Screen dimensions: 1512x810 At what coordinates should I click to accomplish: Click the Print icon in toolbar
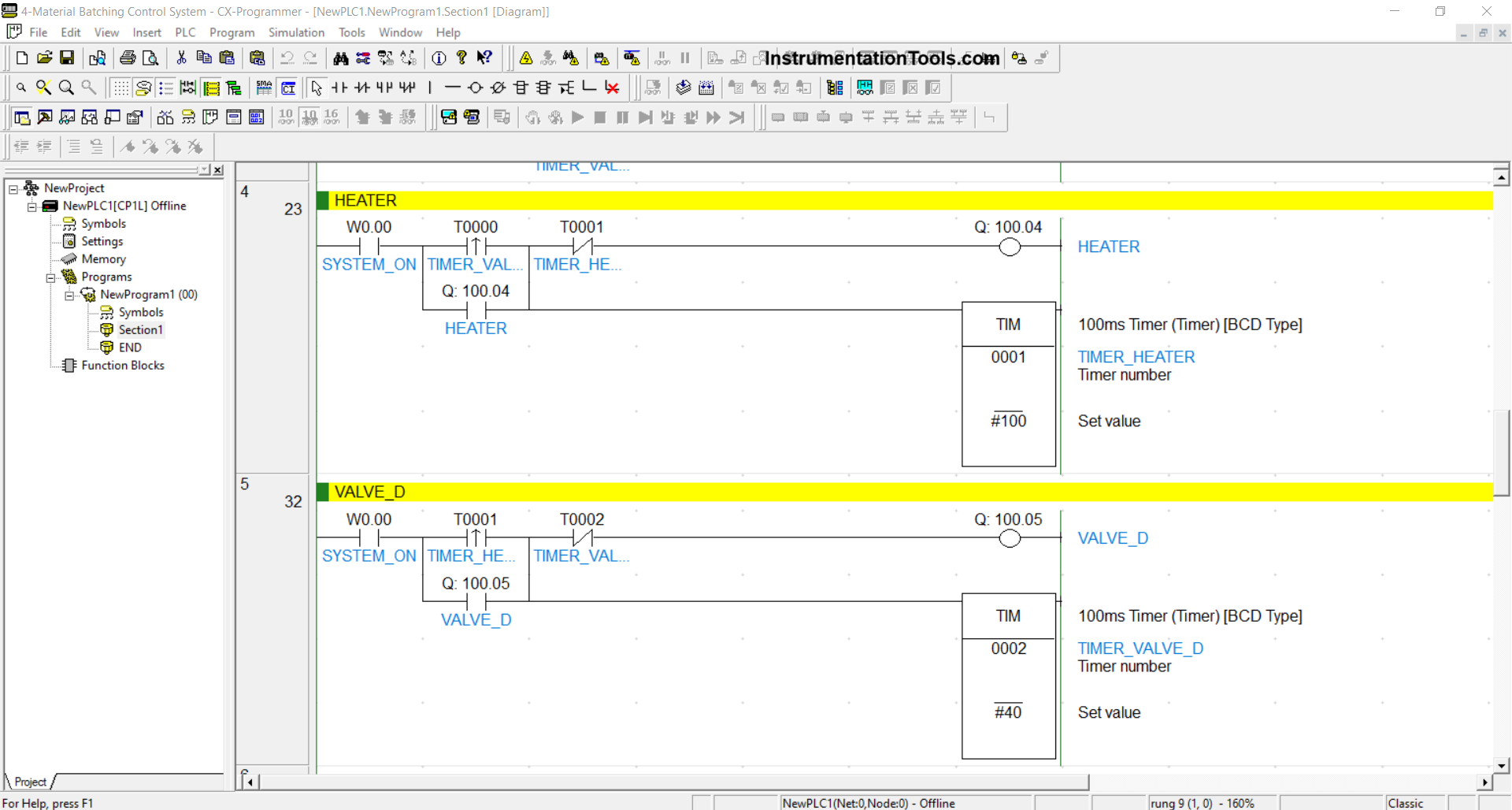(128, 58)
